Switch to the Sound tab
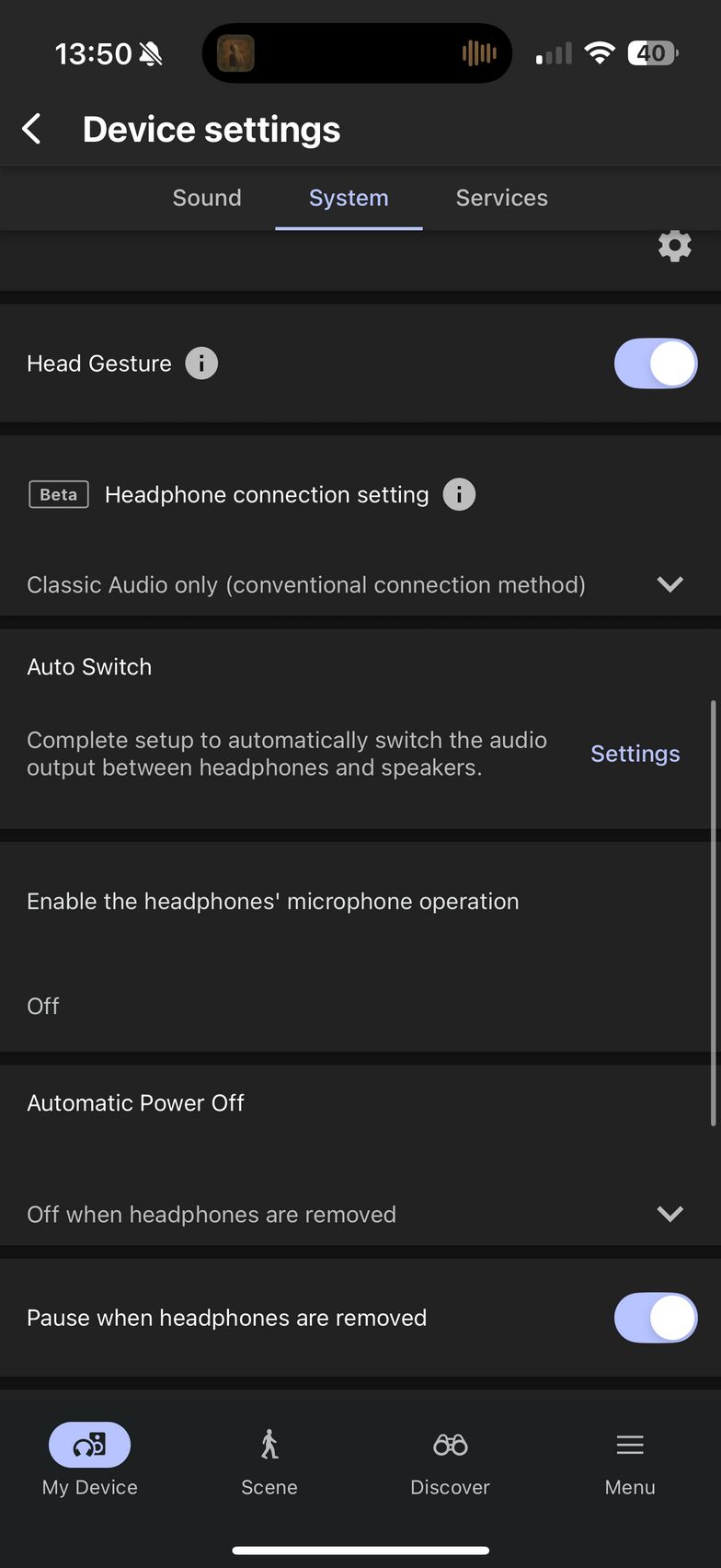Screen dimensions: 721x1568 [207, 198]
